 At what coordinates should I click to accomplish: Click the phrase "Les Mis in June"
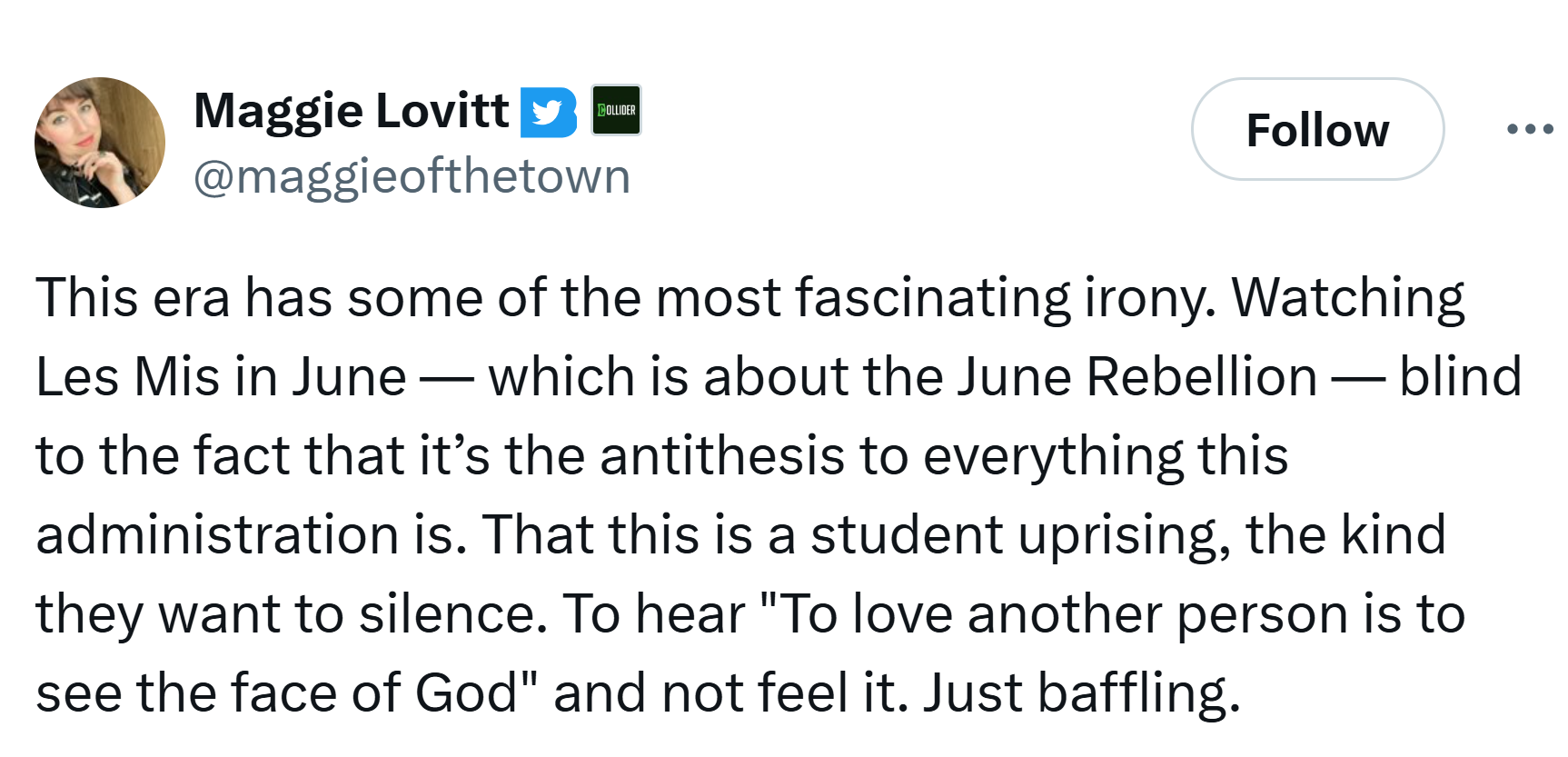pos(221,376)
